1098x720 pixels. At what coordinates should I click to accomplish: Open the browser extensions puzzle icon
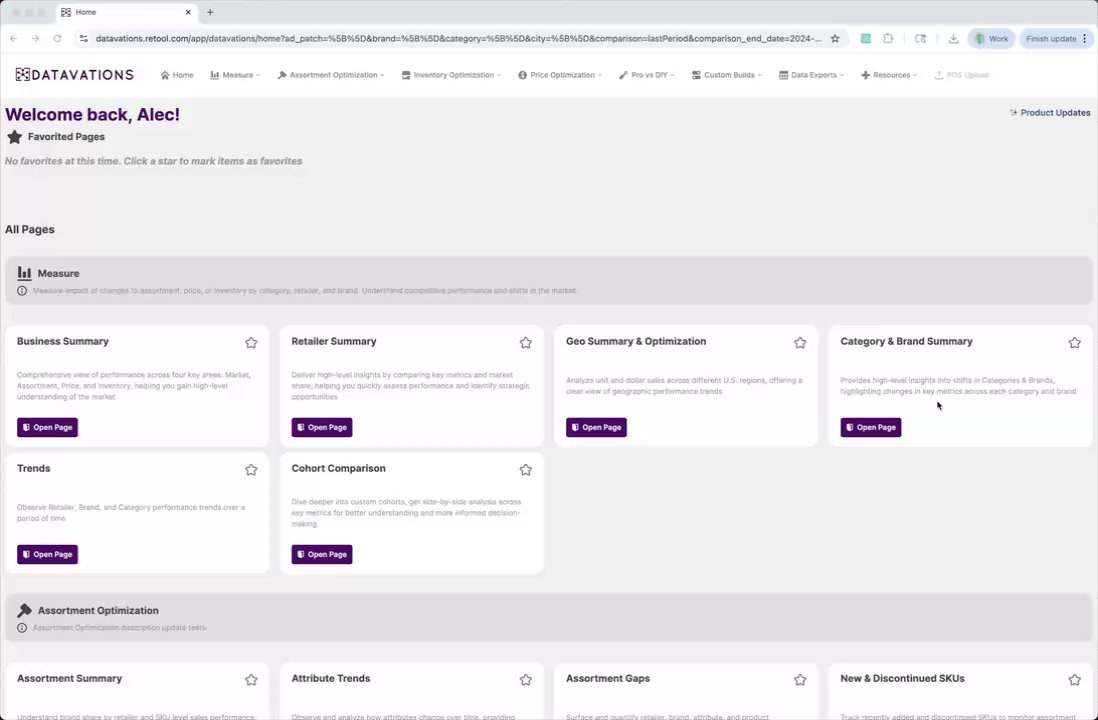[888, 39]
